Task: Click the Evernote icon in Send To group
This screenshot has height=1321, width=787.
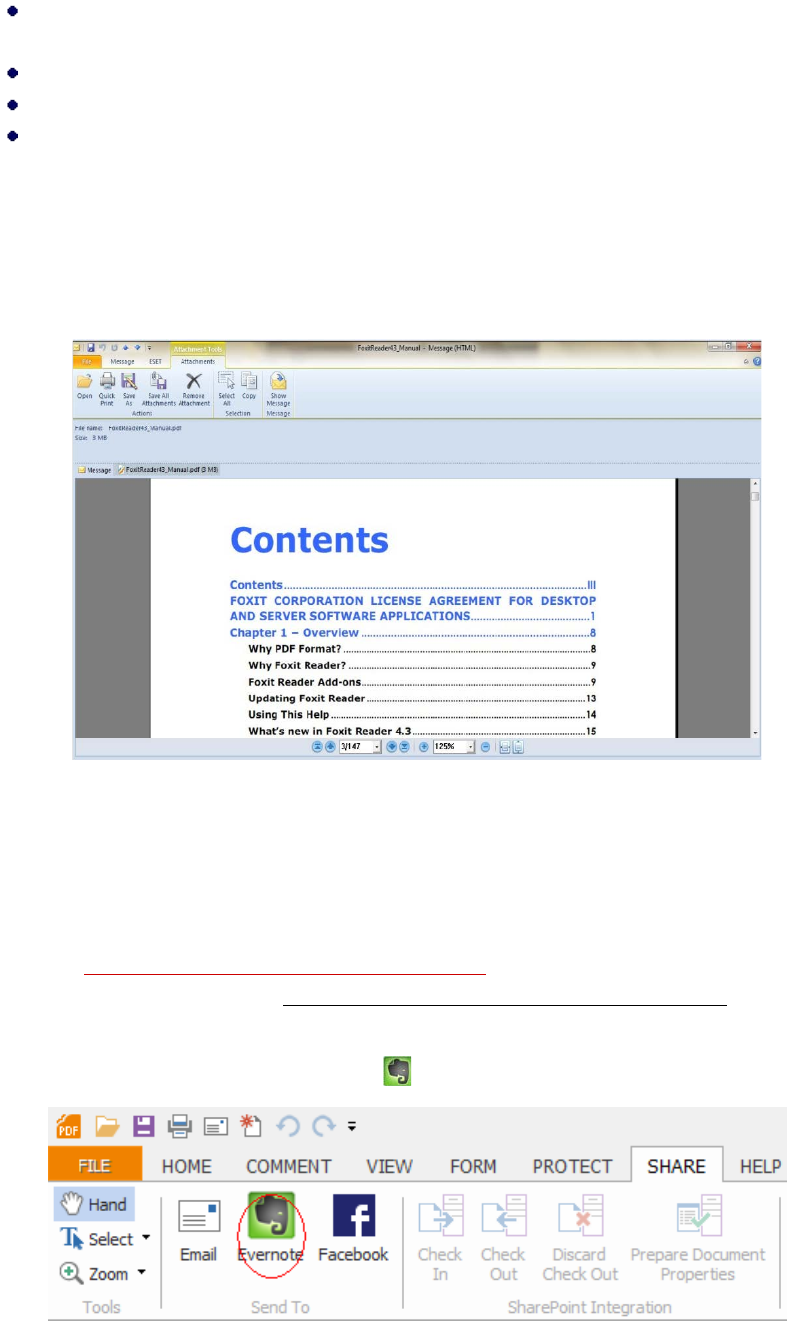Action: pyautogui.click(x=271, y=1216)
